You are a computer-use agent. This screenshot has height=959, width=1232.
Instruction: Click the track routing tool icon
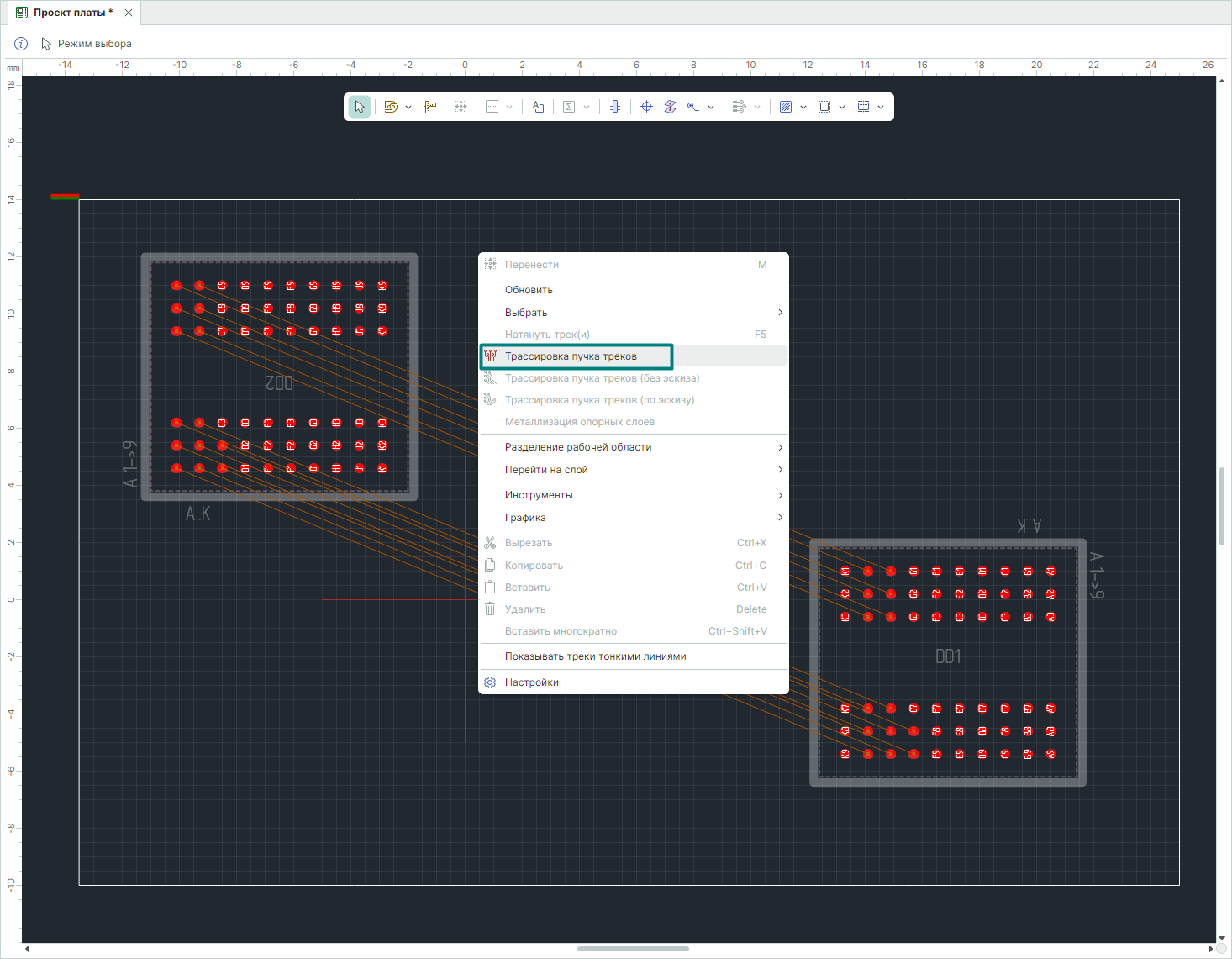pos(391,107)
